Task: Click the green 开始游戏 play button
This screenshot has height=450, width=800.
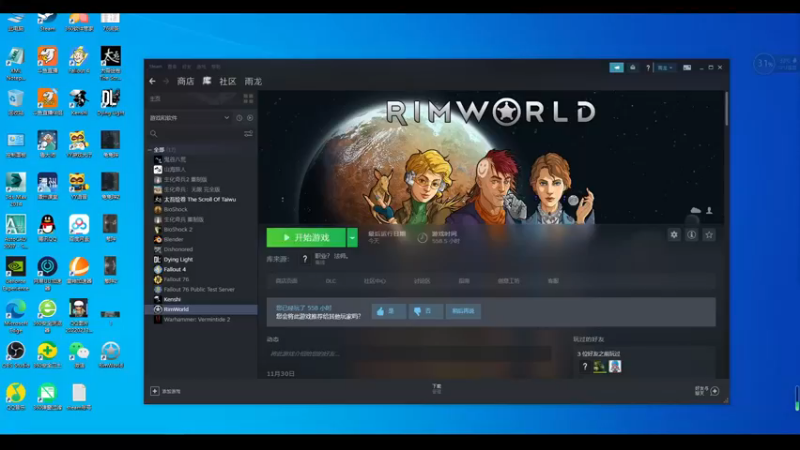Action: 306,238
